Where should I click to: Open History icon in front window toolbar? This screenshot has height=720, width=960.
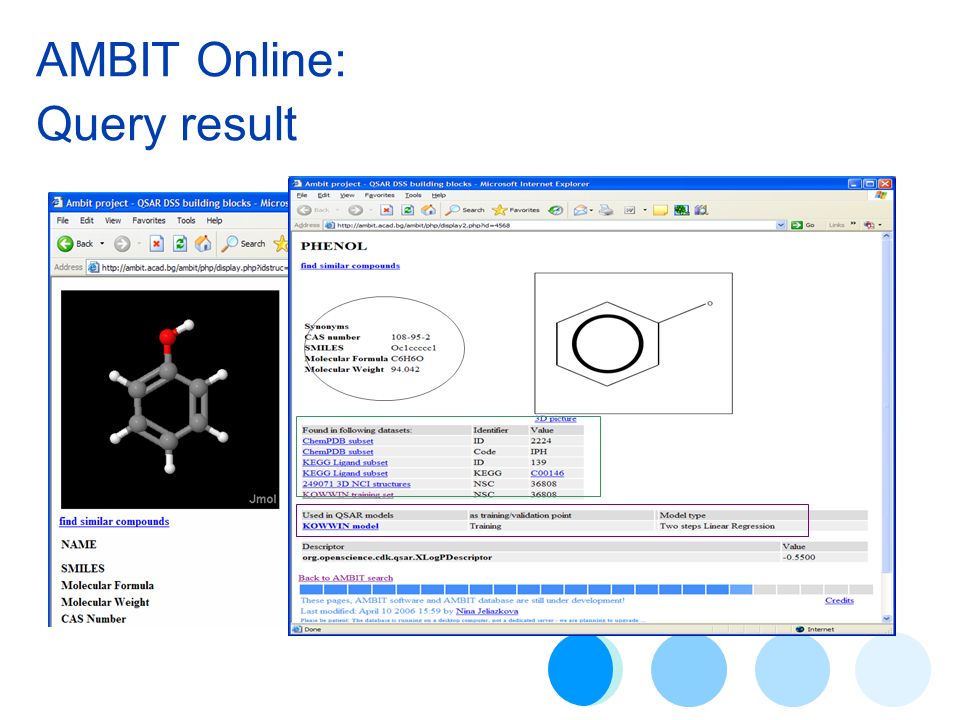tap(555, 210)
